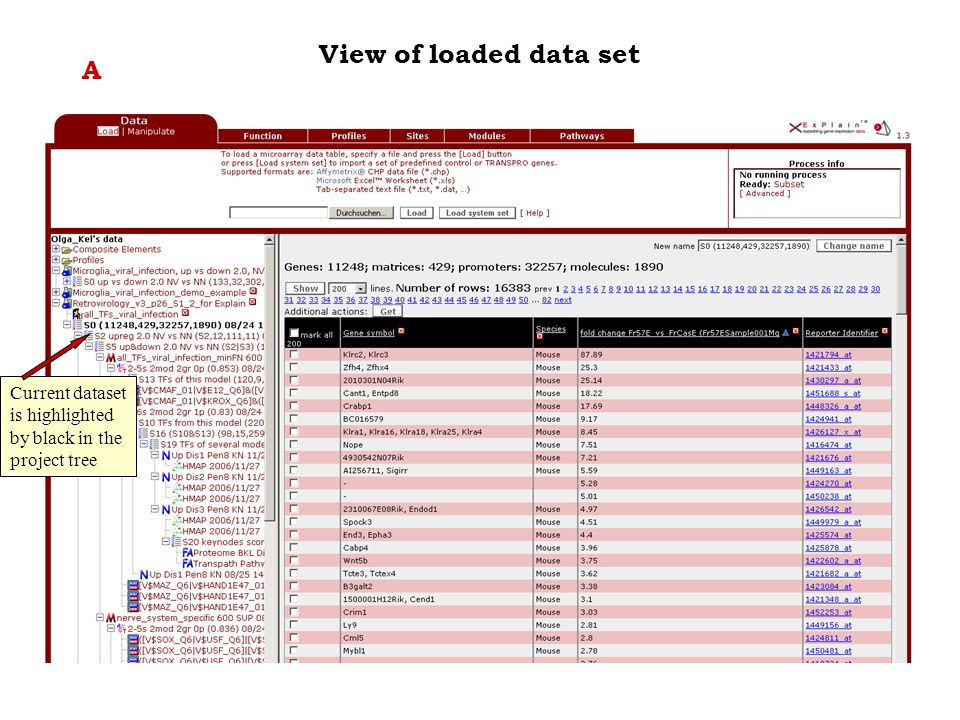
Task: Check the box for the Wnt5b row
Action: pyautogui.click(x=294, y=560)
